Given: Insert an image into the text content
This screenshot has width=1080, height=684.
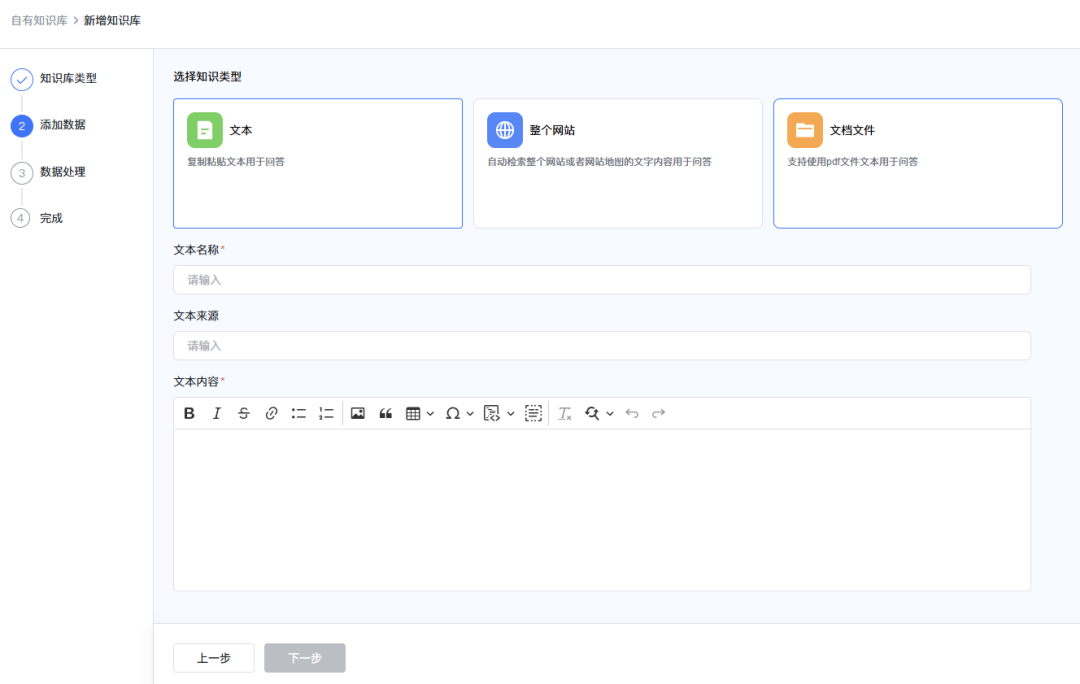Looking at the screenshot, I should tap(358, 413).
